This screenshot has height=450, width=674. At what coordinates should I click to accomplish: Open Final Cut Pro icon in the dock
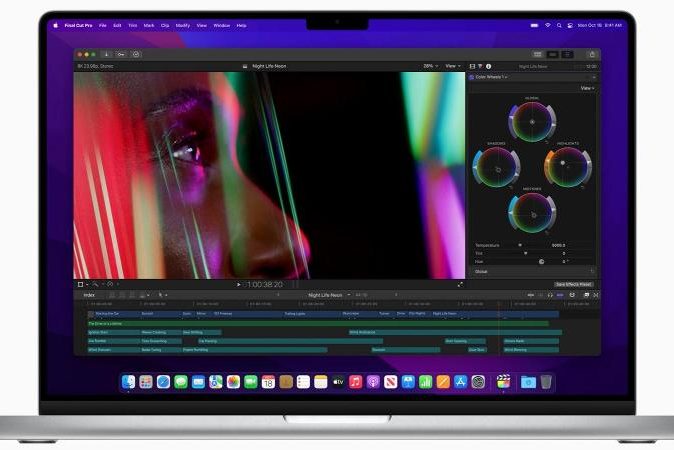point(503,382)
